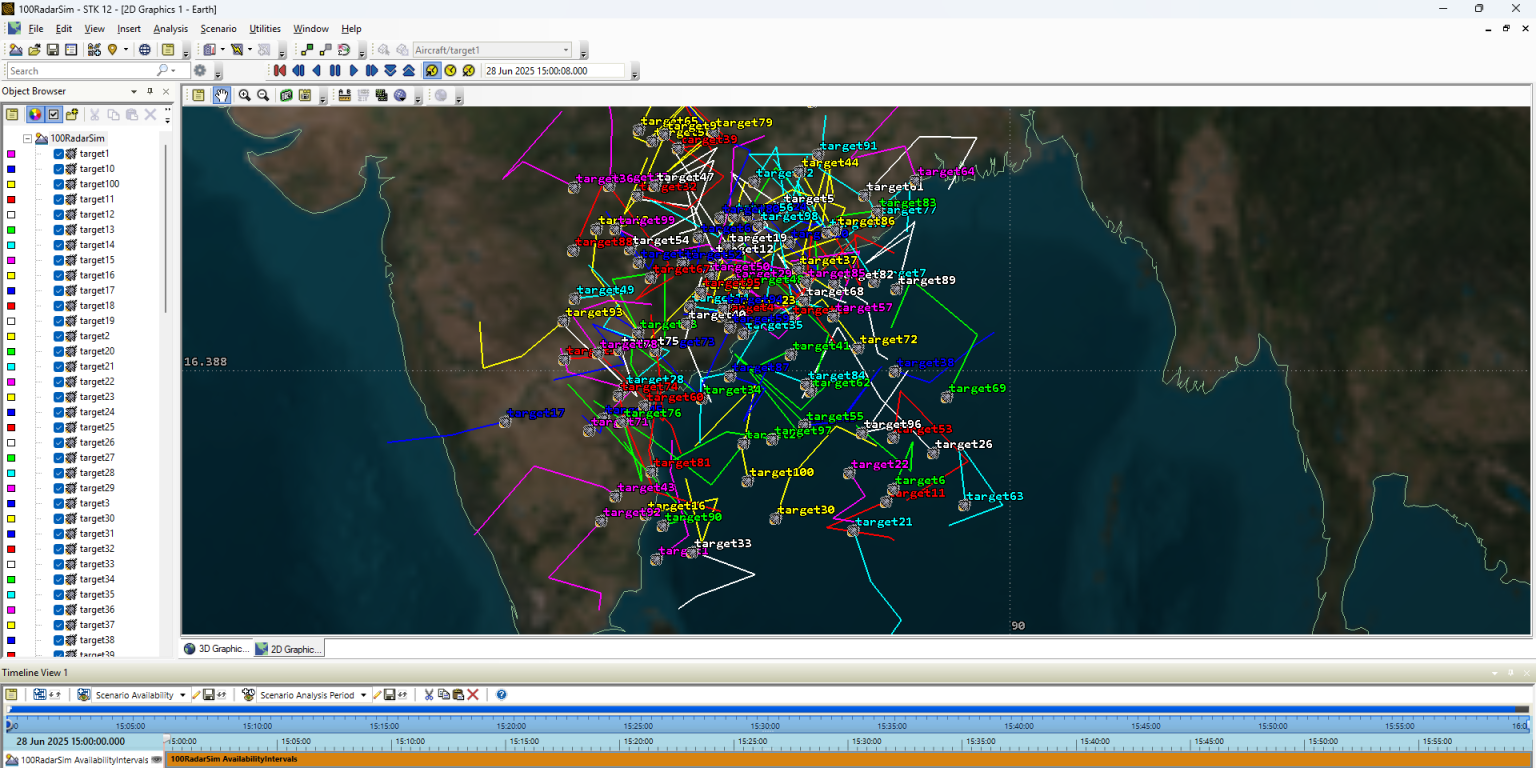Open the Analysis menu
This screenshot has width=1536, height=768.
coord(170,29)
